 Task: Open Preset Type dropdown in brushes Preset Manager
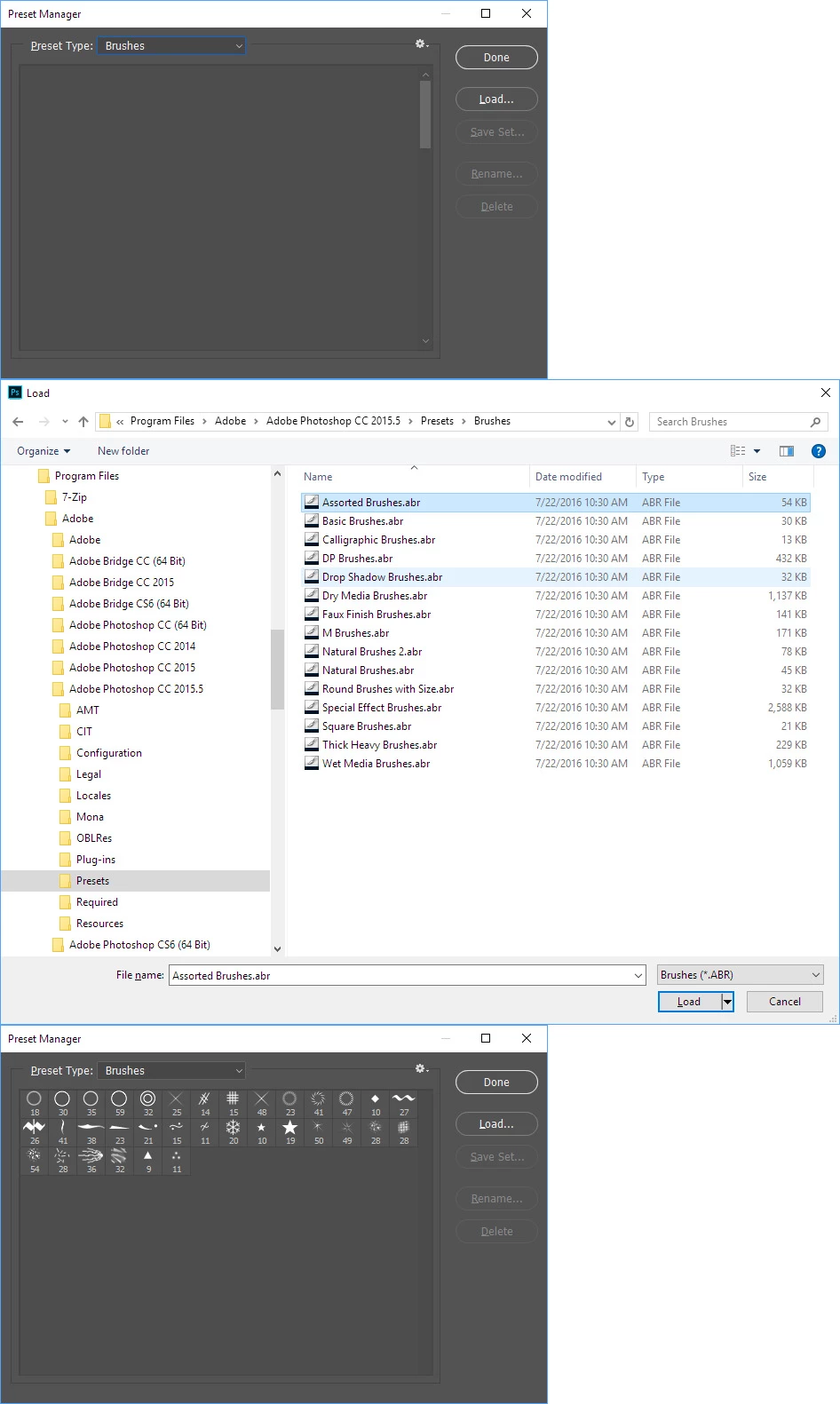170,1071
